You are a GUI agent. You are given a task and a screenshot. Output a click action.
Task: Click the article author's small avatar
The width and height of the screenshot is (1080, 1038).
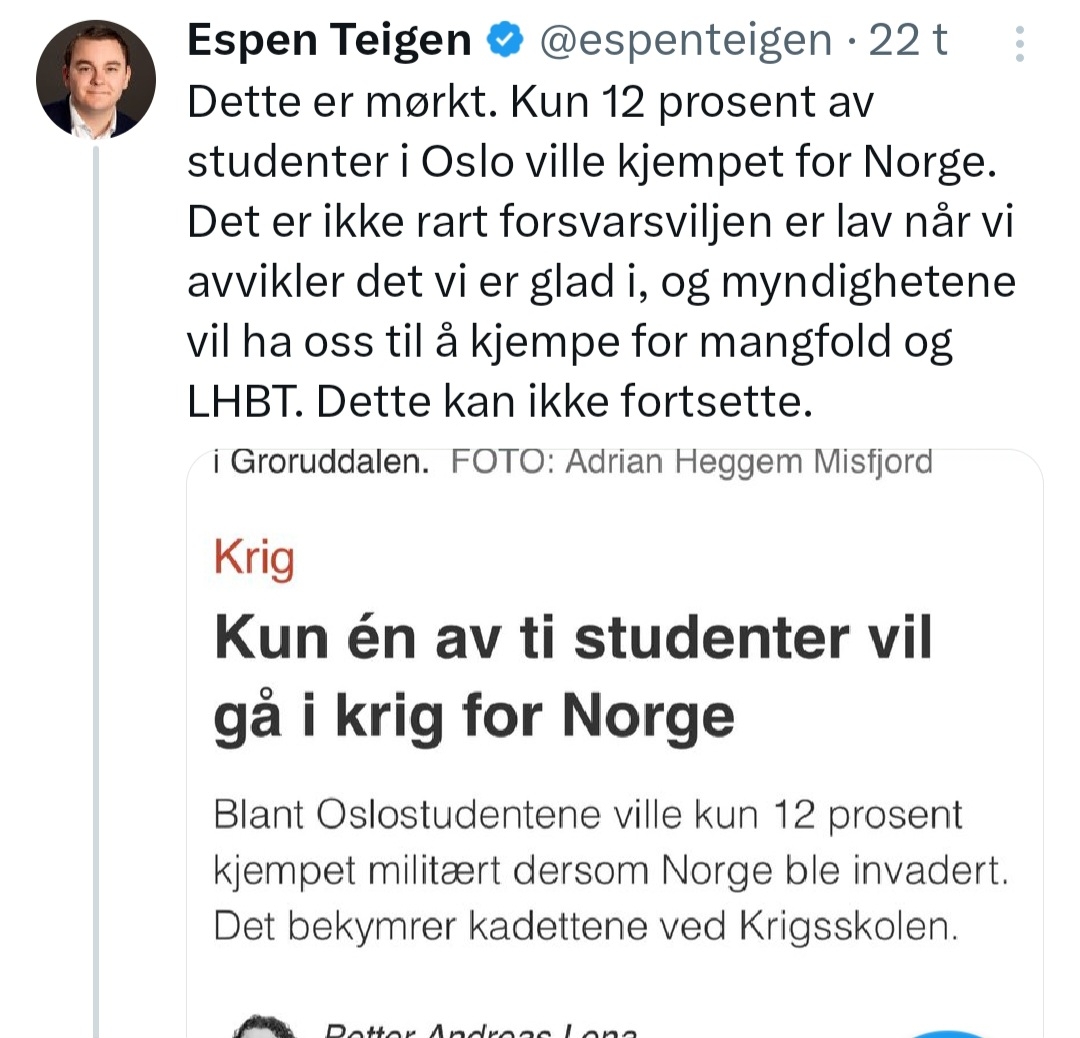point(262,1028)
